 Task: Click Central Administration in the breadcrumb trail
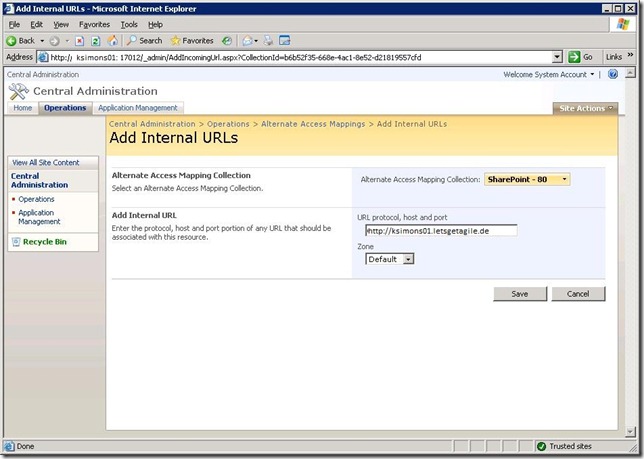click(x=152, y=124)
